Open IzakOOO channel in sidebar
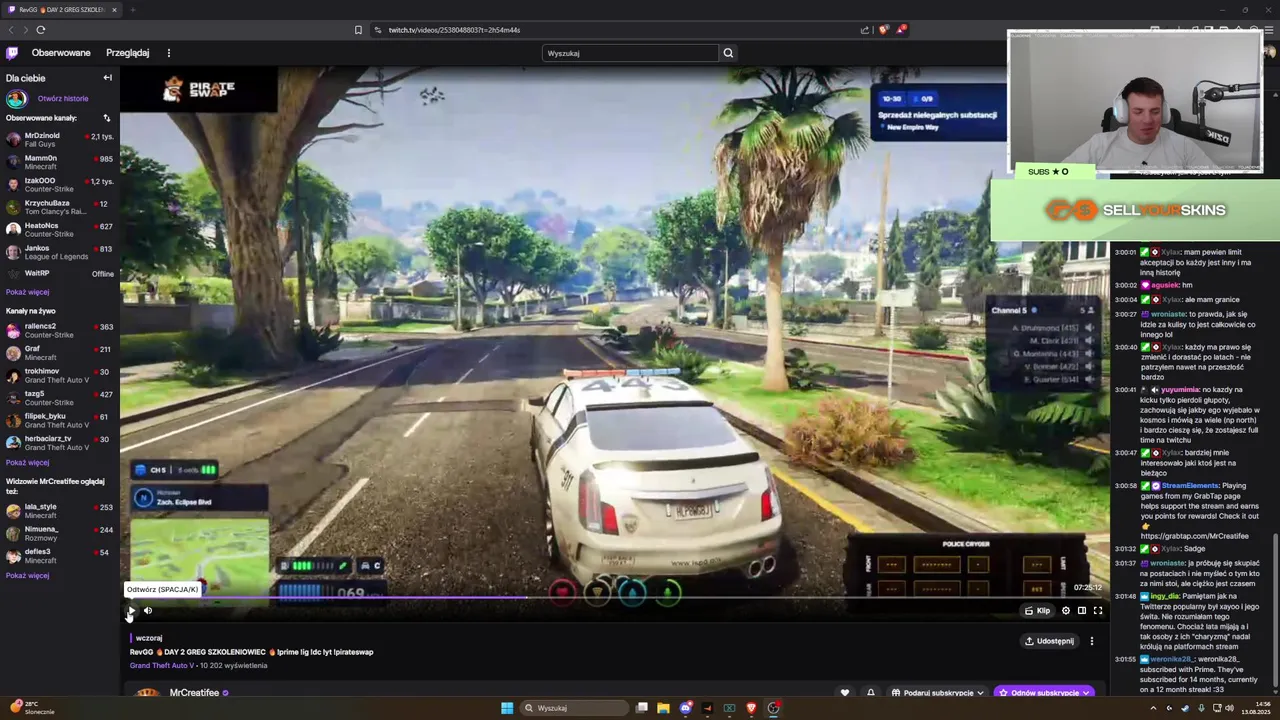Screen dimensions: 1280x720 coord(60,185)
